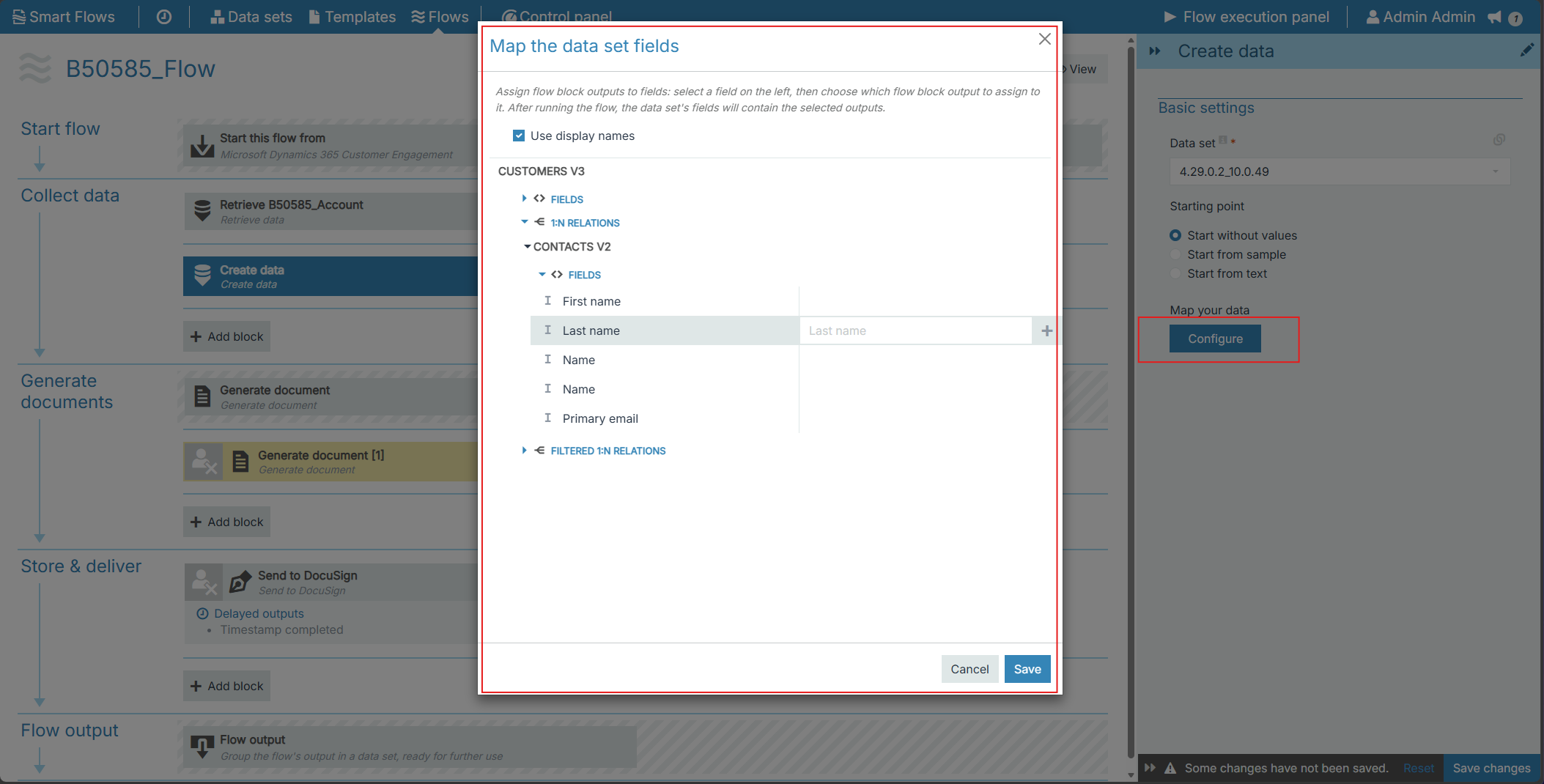Collapse the Create data side panel arrows
The width and height of the screenshot is (1544, 784).
(x=1155, y=51)
